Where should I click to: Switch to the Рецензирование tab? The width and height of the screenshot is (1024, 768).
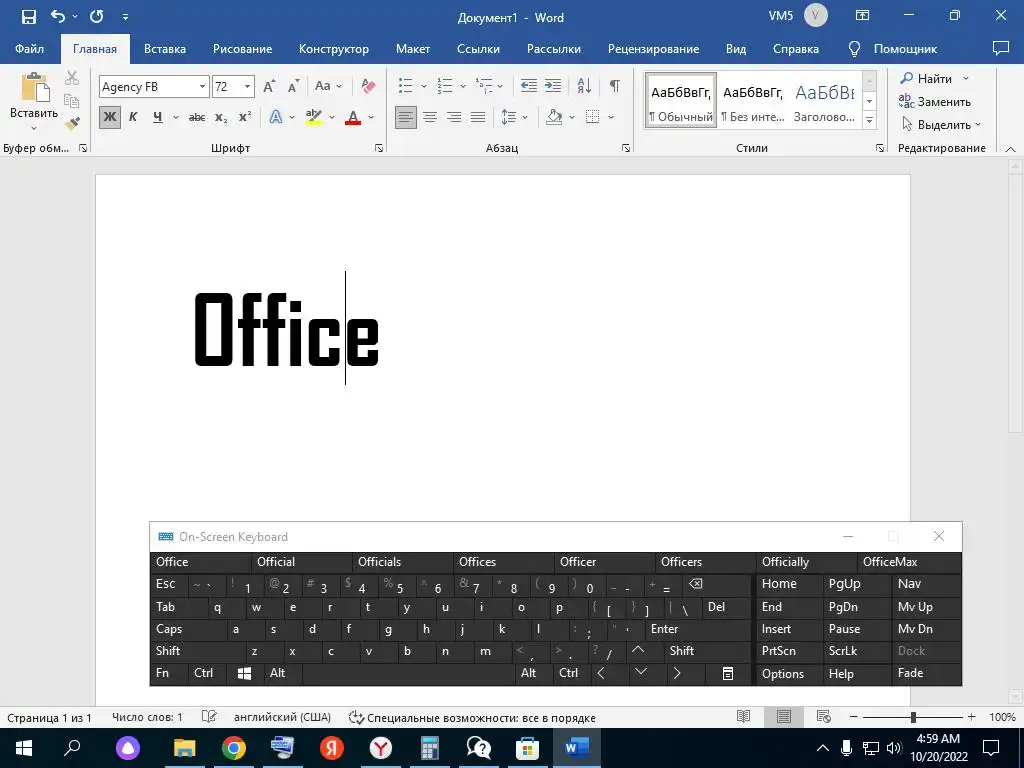coord(653,49)
